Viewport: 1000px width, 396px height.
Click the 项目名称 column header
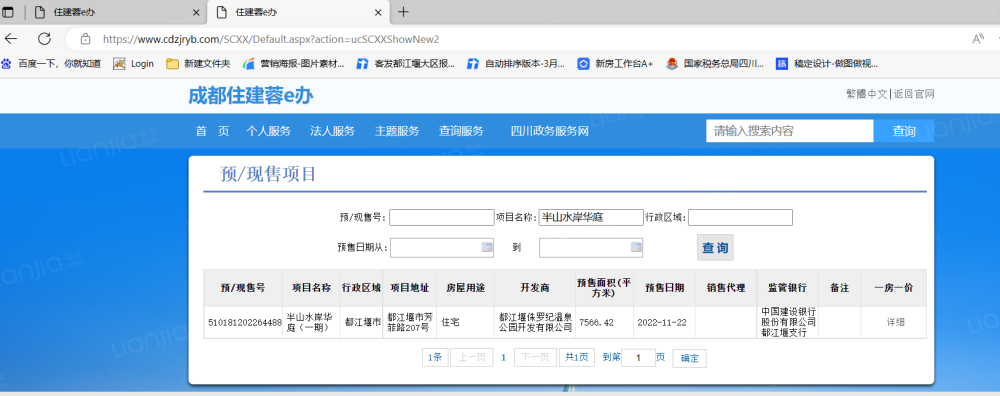click(311, 288)
